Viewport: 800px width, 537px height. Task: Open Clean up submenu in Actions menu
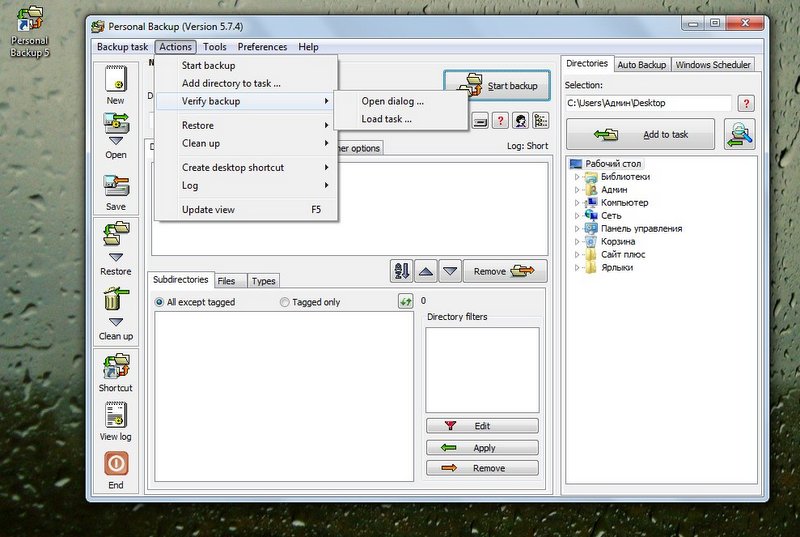click(x=246, y=143)
